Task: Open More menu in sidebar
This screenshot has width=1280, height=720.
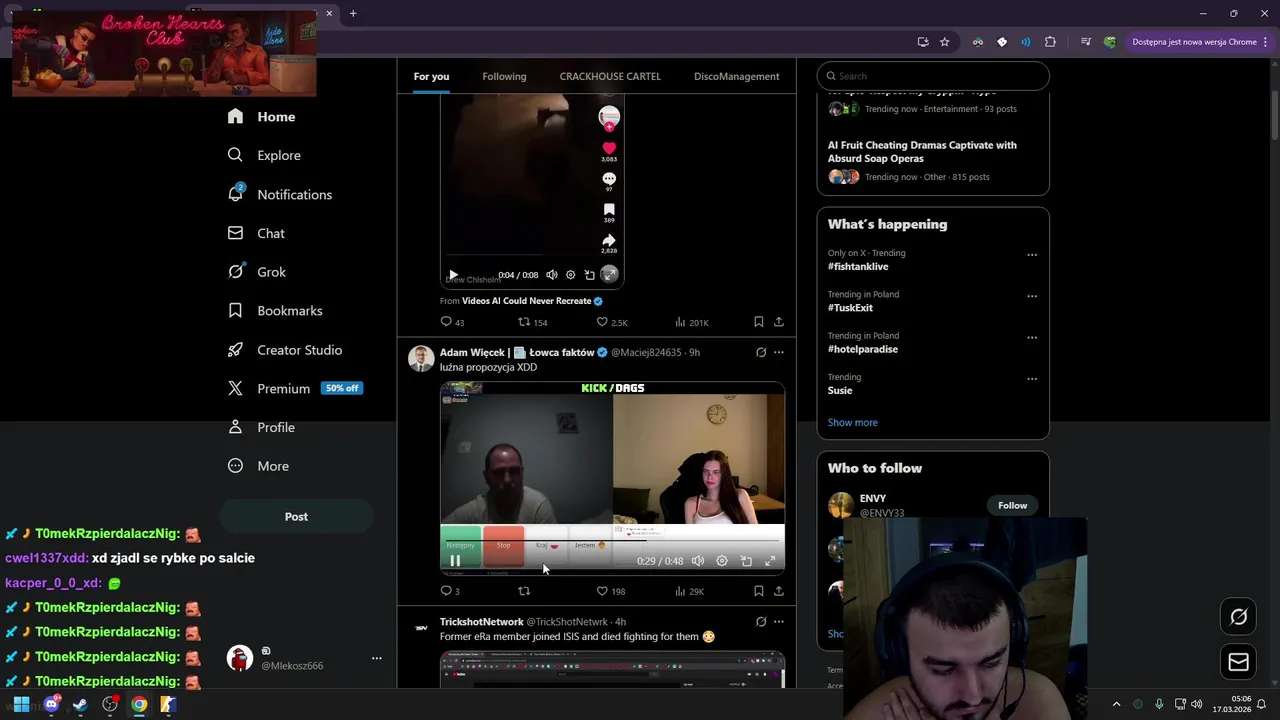Action: [x=258, y=466]
